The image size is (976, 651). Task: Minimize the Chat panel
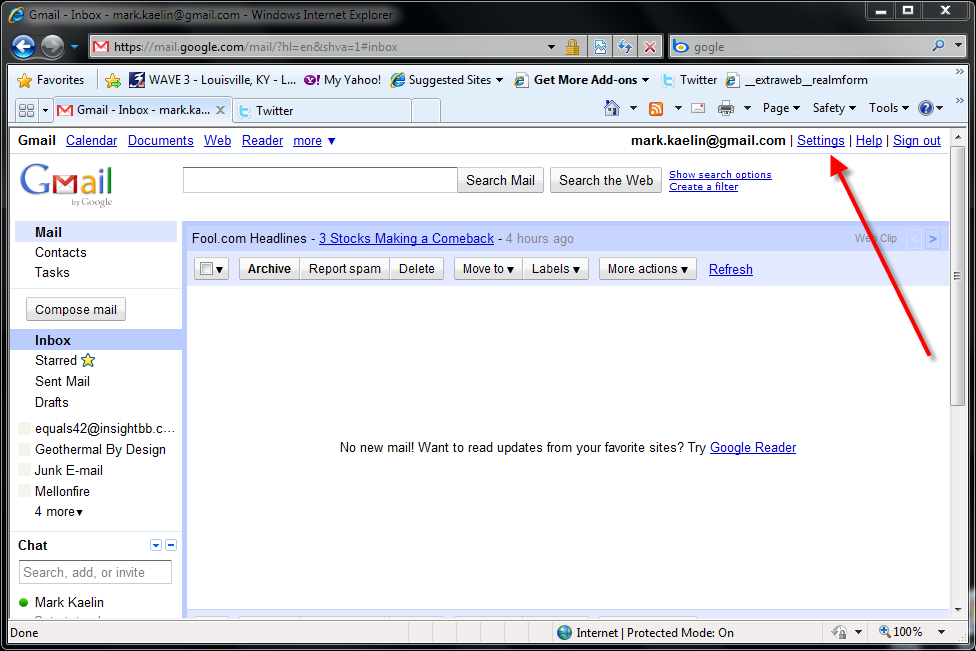click(x=171, y=545)
